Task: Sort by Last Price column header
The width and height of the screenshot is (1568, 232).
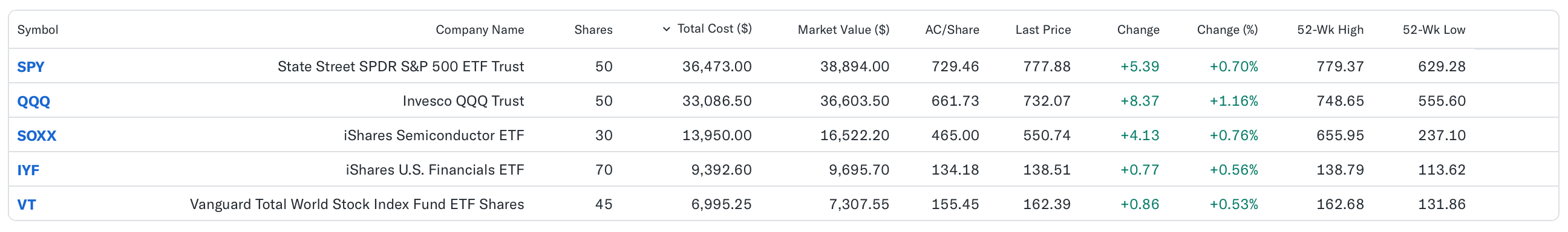Action: coord(1044,30)
